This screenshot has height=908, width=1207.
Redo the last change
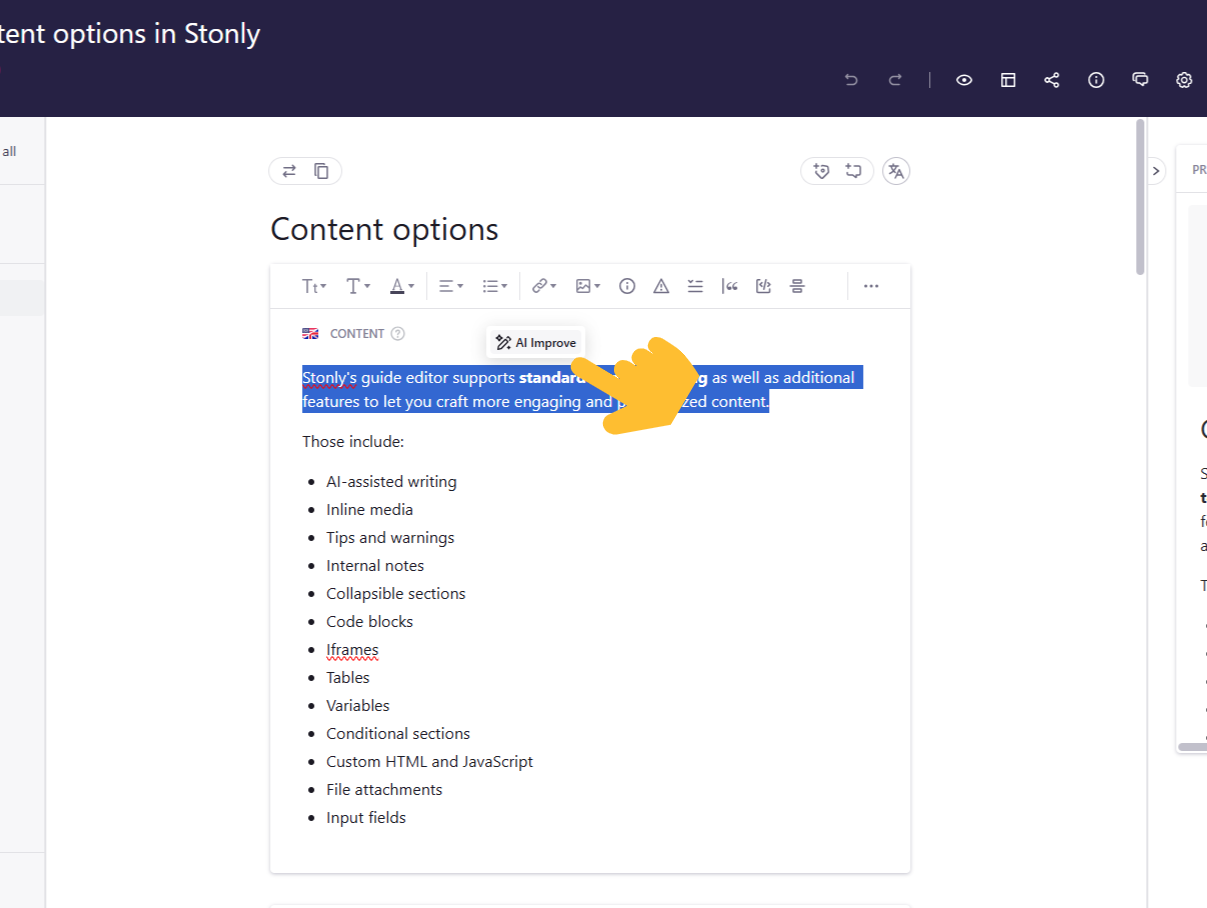click(895, 80)
